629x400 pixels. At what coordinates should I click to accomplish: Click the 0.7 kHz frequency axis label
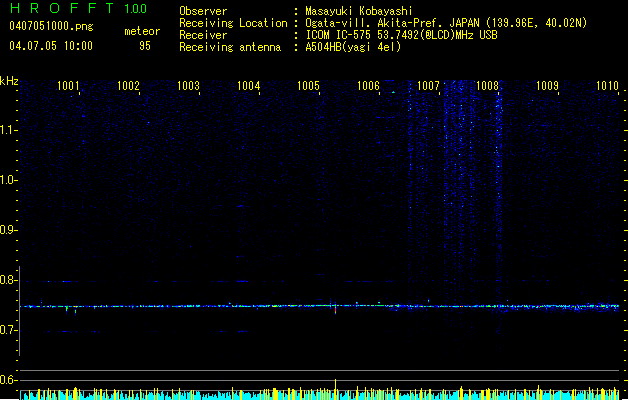pos(8,330)
